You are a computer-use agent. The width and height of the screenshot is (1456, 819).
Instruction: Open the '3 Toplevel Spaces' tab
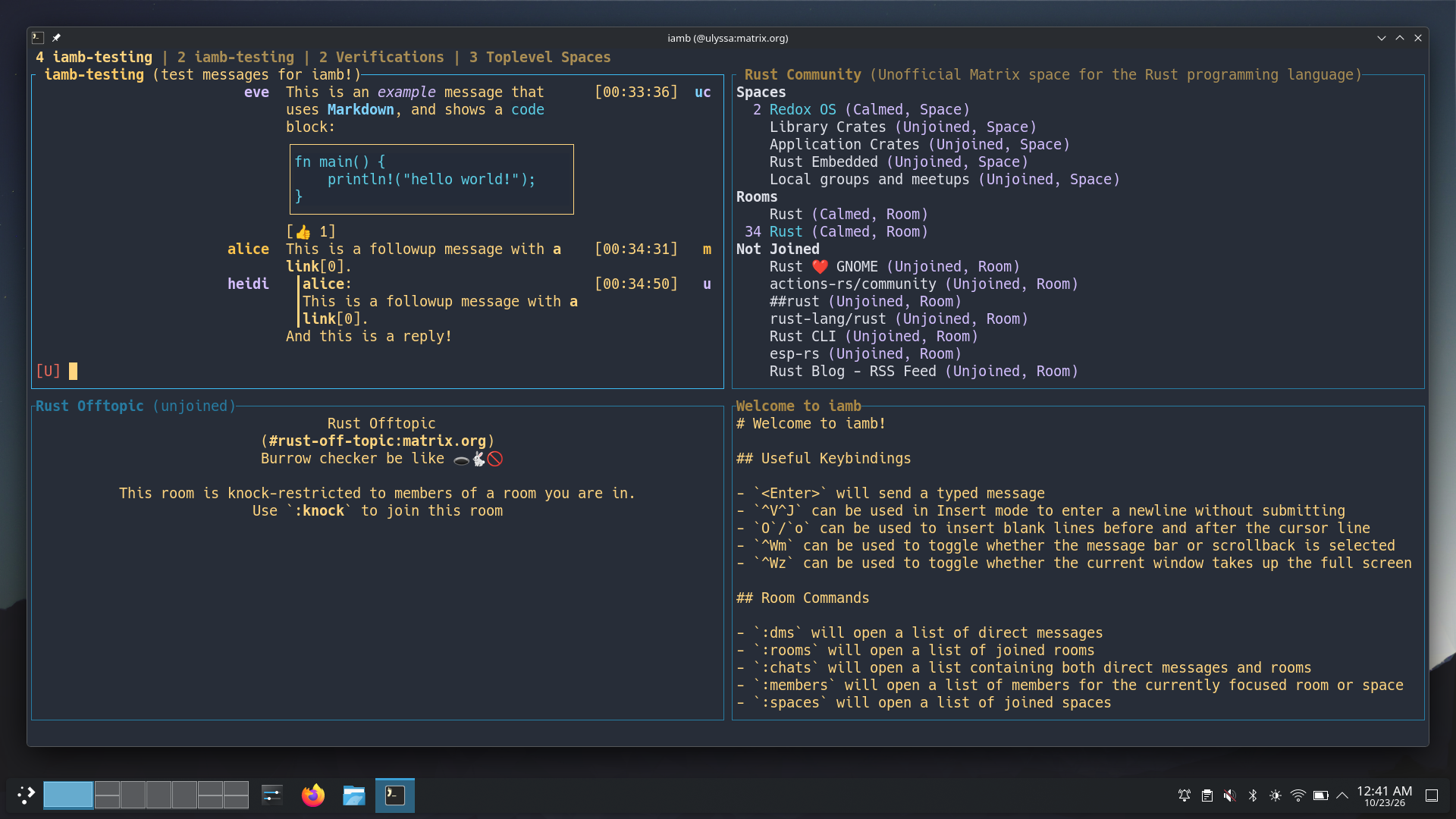(540, 58)
